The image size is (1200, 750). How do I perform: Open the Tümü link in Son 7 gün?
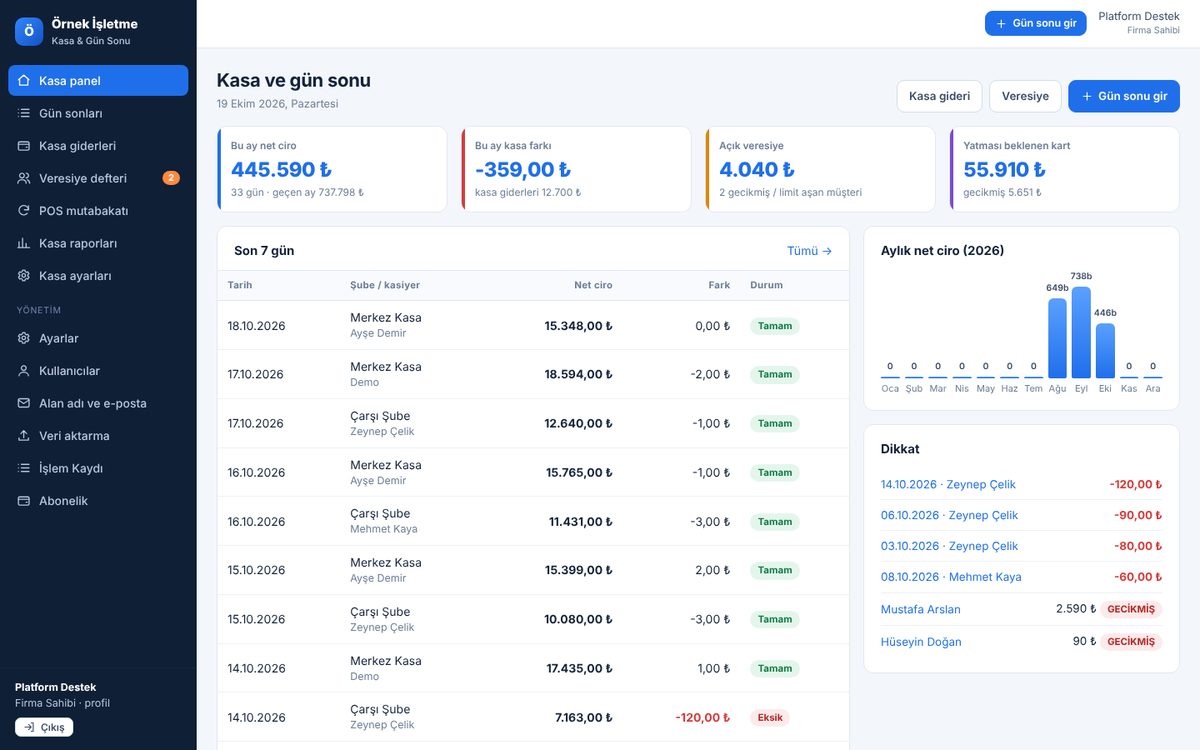coord(810,251)
